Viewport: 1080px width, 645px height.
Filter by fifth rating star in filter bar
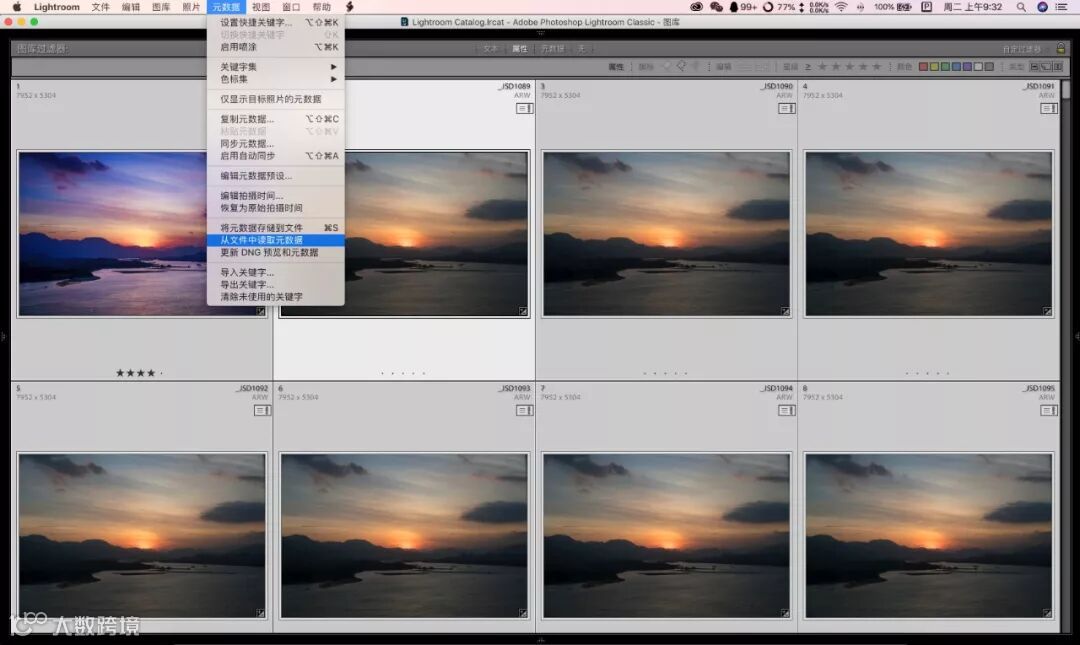tap(877, 67)
